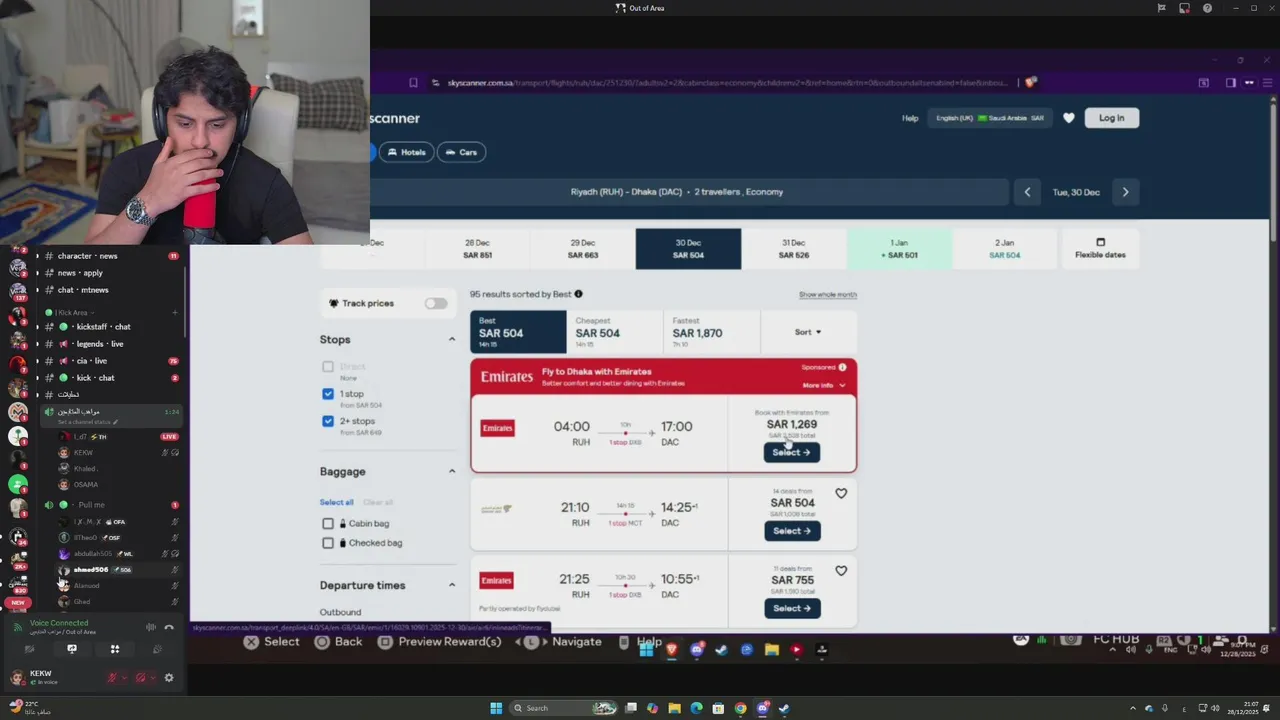Uncheck the 2+ stops filter

pos(328,421)
